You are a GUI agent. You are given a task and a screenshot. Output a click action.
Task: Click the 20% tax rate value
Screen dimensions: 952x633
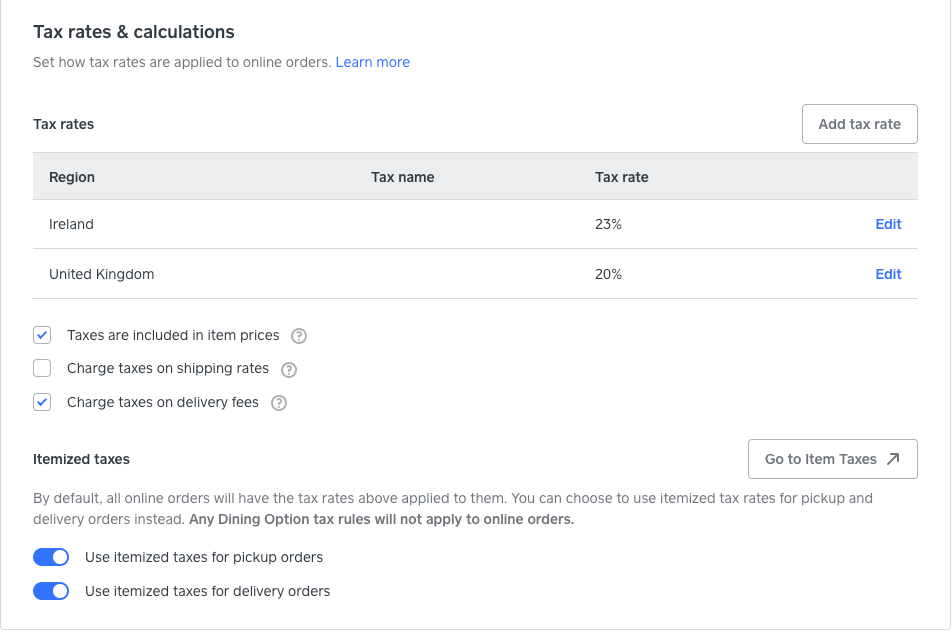608,274
